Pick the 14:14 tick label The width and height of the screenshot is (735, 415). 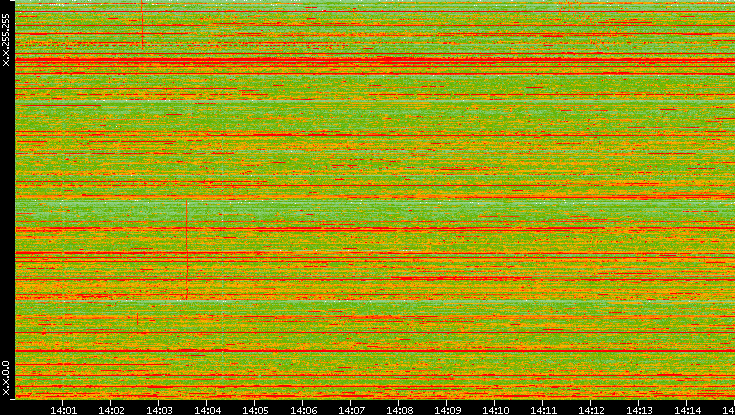coord(688,410)
